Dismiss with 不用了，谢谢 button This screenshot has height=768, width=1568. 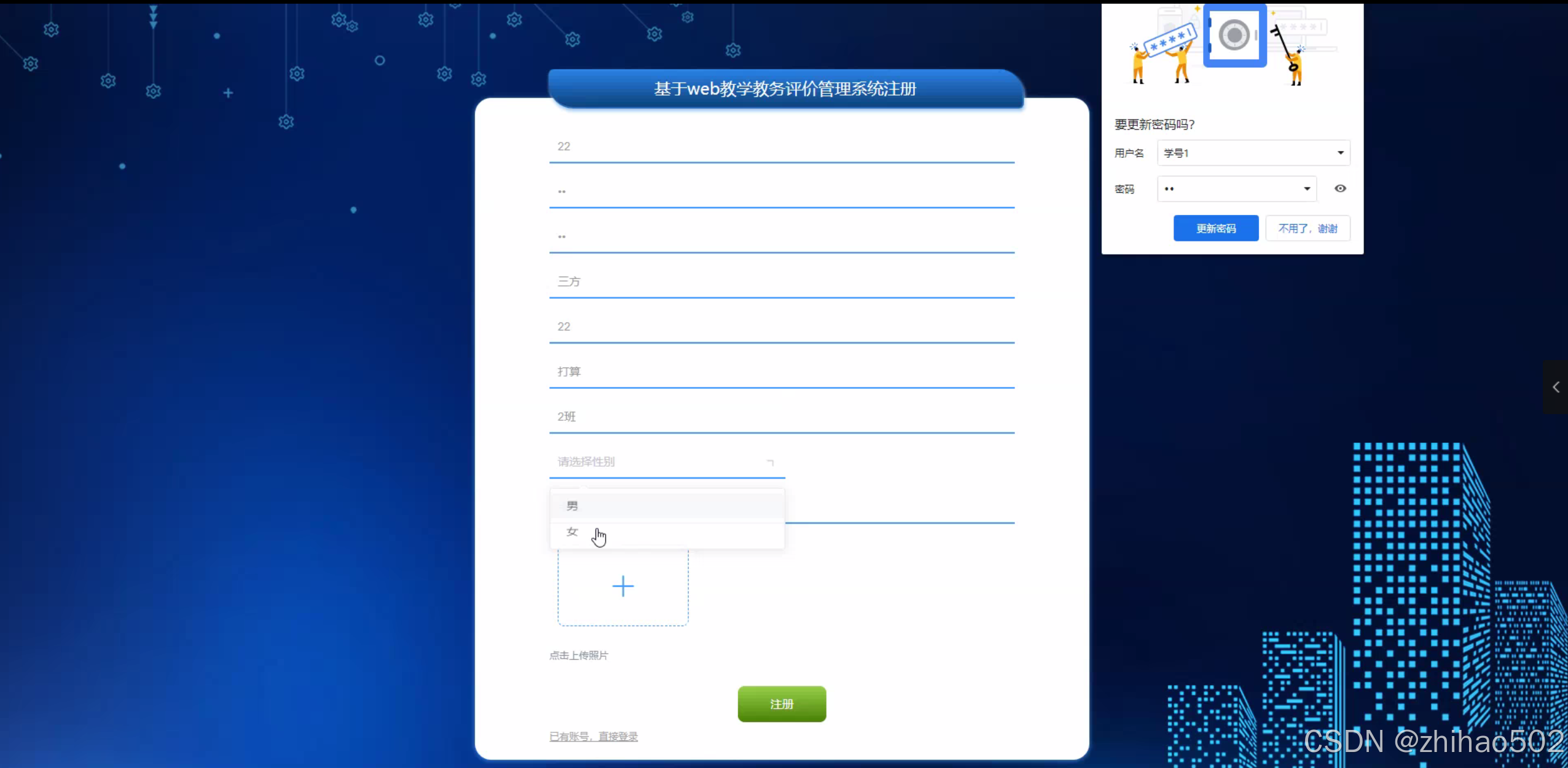[1307, 229]
